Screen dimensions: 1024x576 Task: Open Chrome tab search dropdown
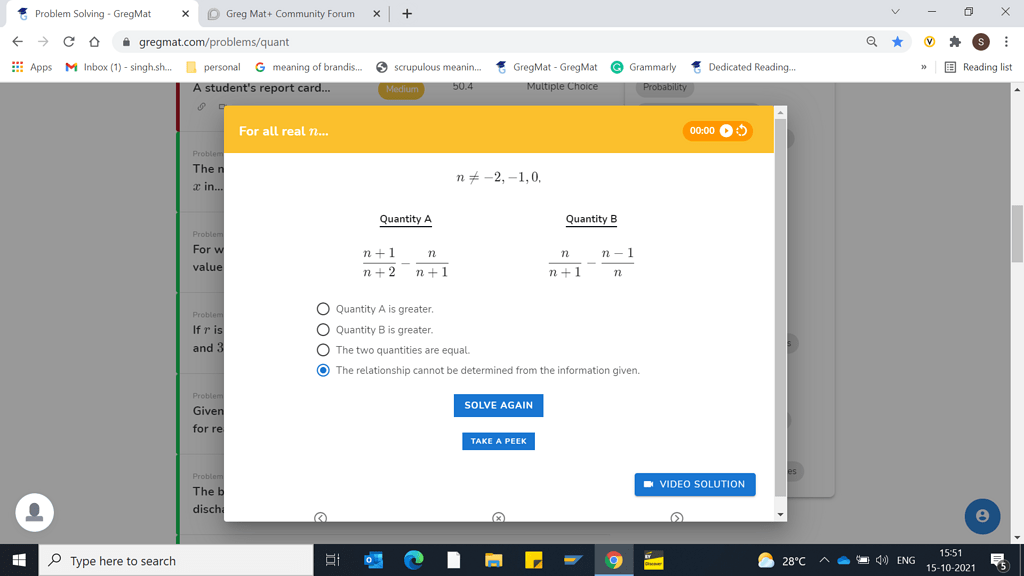tap(895, 12)
